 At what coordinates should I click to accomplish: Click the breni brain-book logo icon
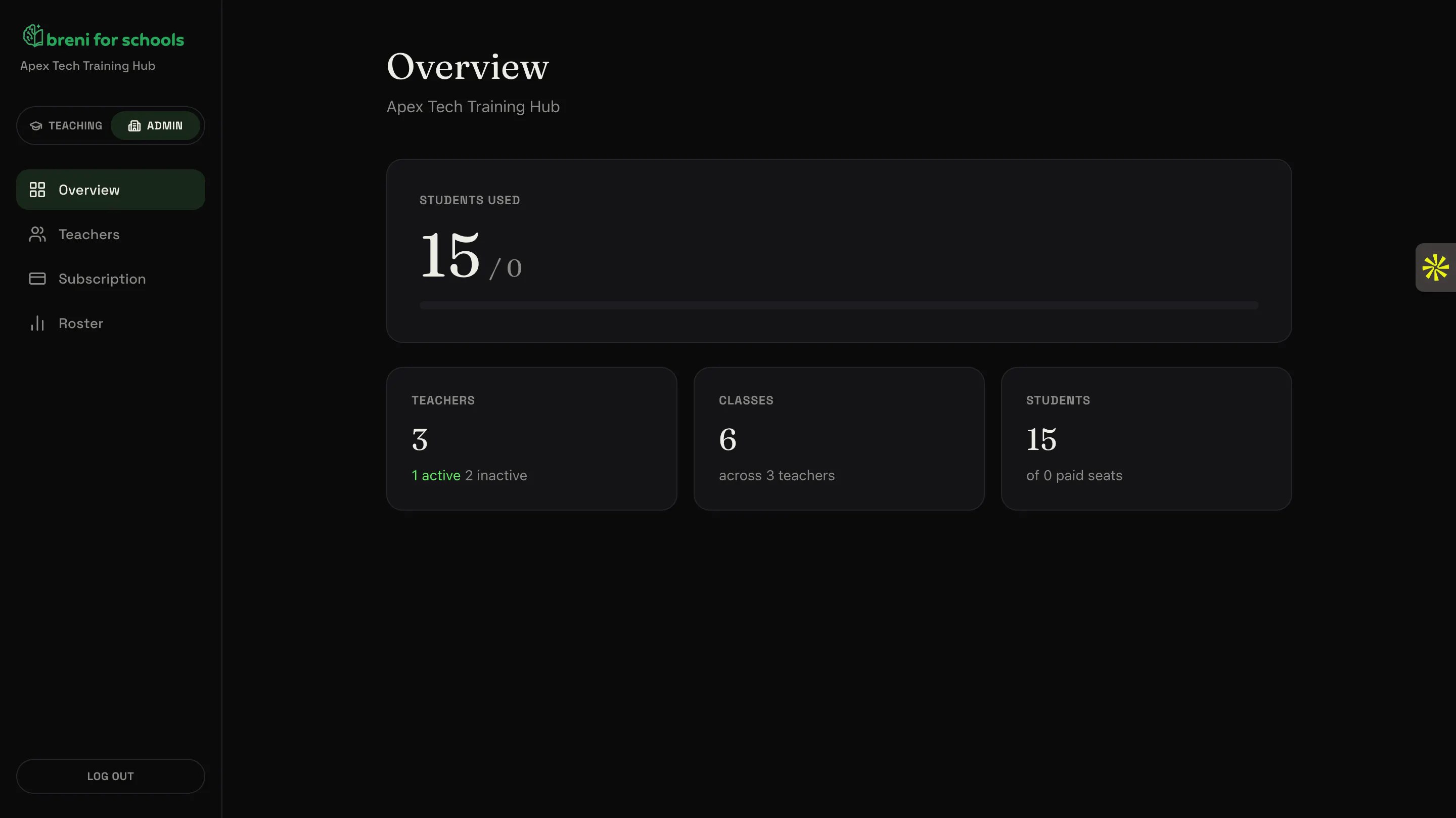tap(33, 35)
